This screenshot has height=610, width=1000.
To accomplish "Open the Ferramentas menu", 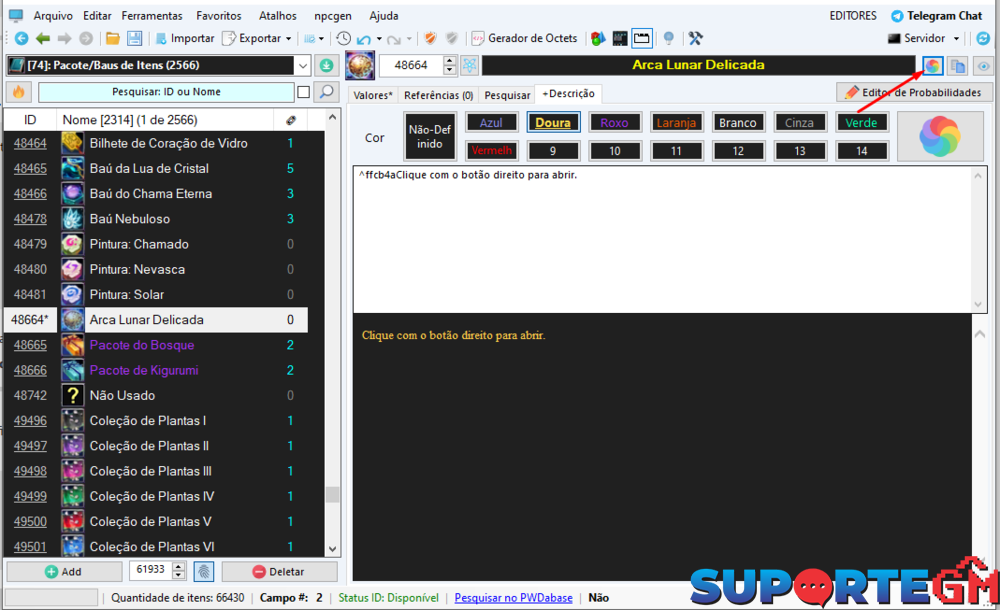I will point(152,16).
